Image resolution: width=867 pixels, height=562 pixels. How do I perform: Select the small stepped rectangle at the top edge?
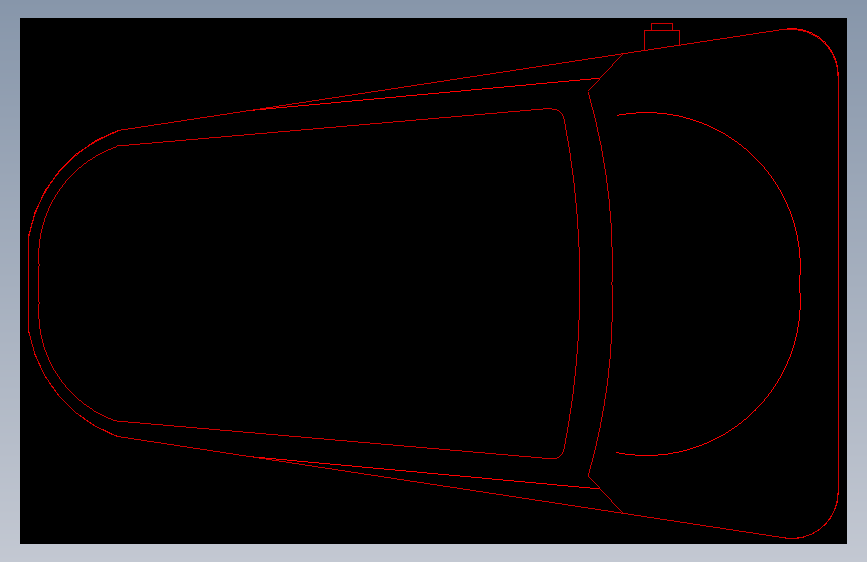pos(661,37)
